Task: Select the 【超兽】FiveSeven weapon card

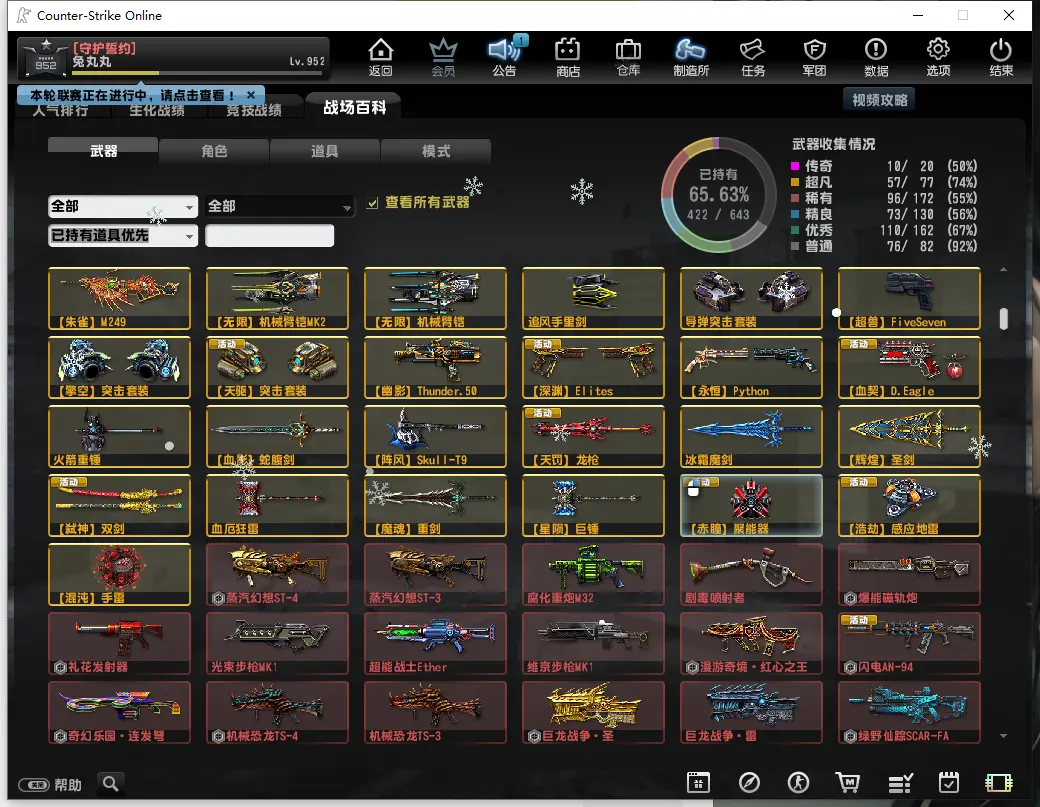Action: tap(909, 298)
